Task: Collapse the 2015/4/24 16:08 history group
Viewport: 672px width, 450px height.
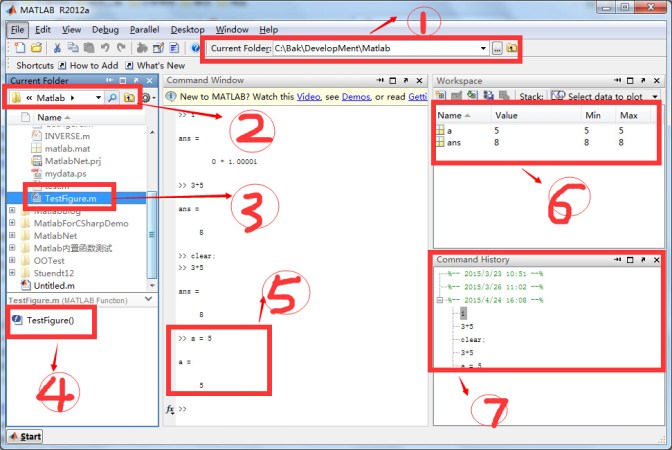Action: [x=440, y=300]
